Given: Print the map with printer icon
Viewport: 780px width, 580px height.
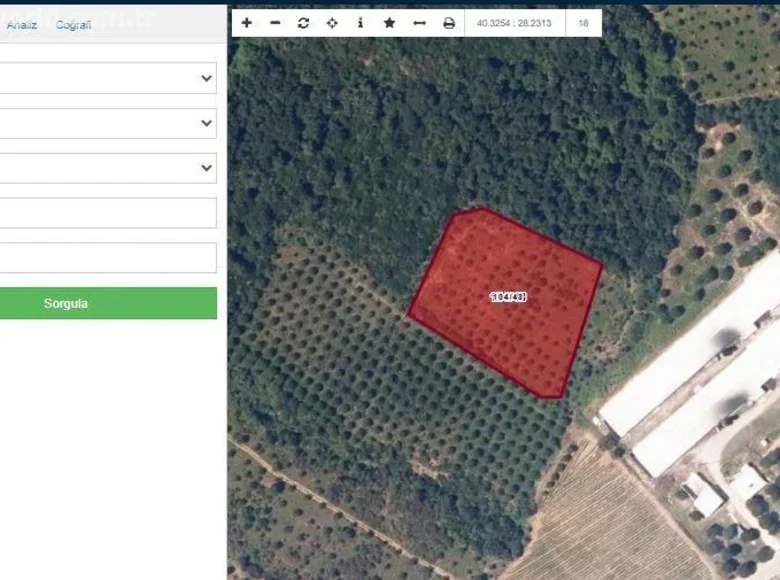Looking at the screenshot, I should (449, 23).
